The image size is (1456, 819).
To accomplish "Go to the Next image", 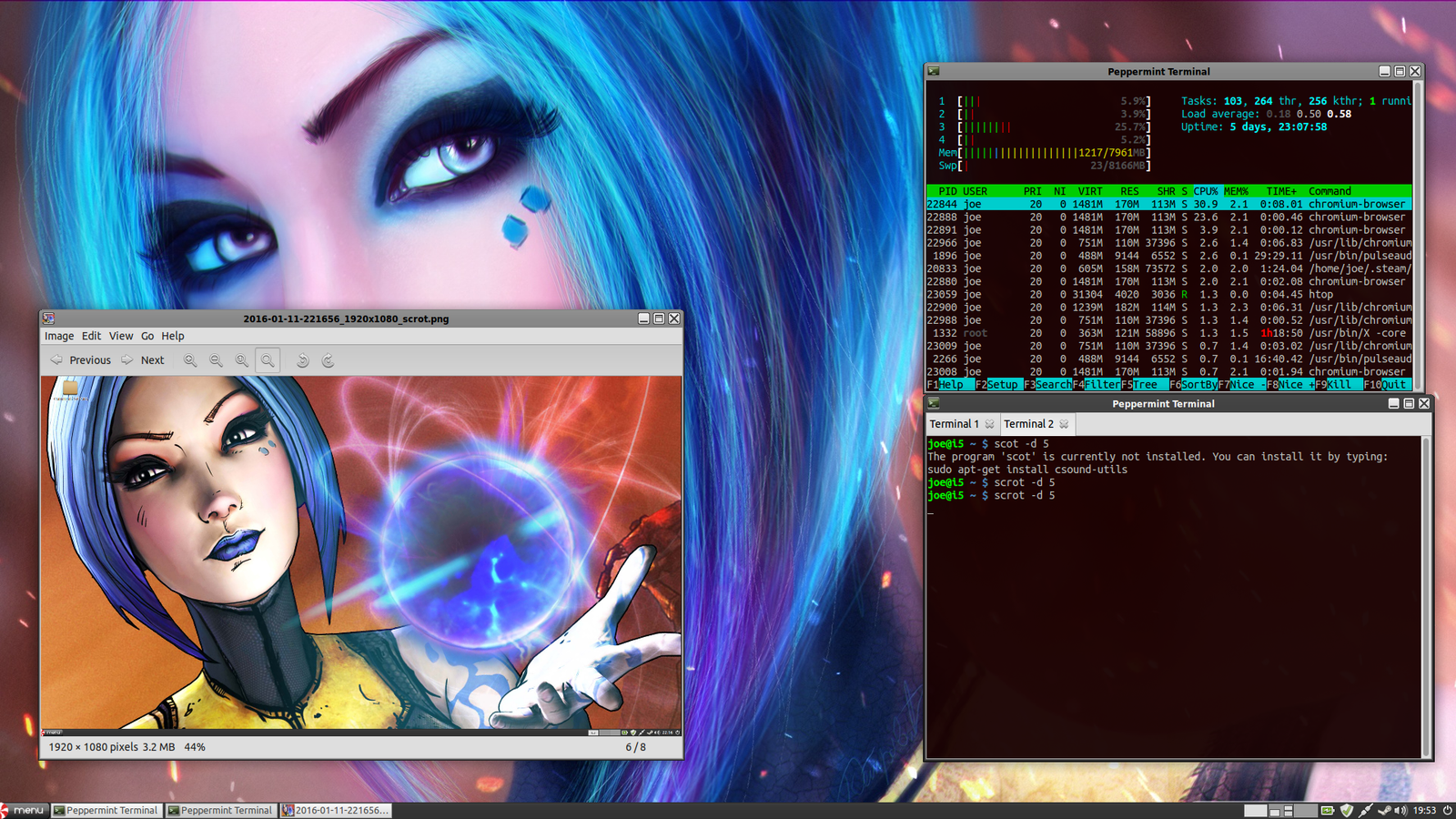I will [143, 360].
